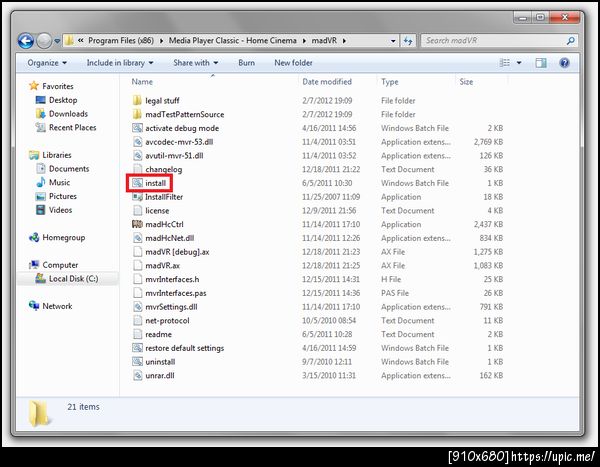This screenshot has width=600, height=467.
Task: Click Media Player Classic breadcrumb segment
Action: [233, 41]
